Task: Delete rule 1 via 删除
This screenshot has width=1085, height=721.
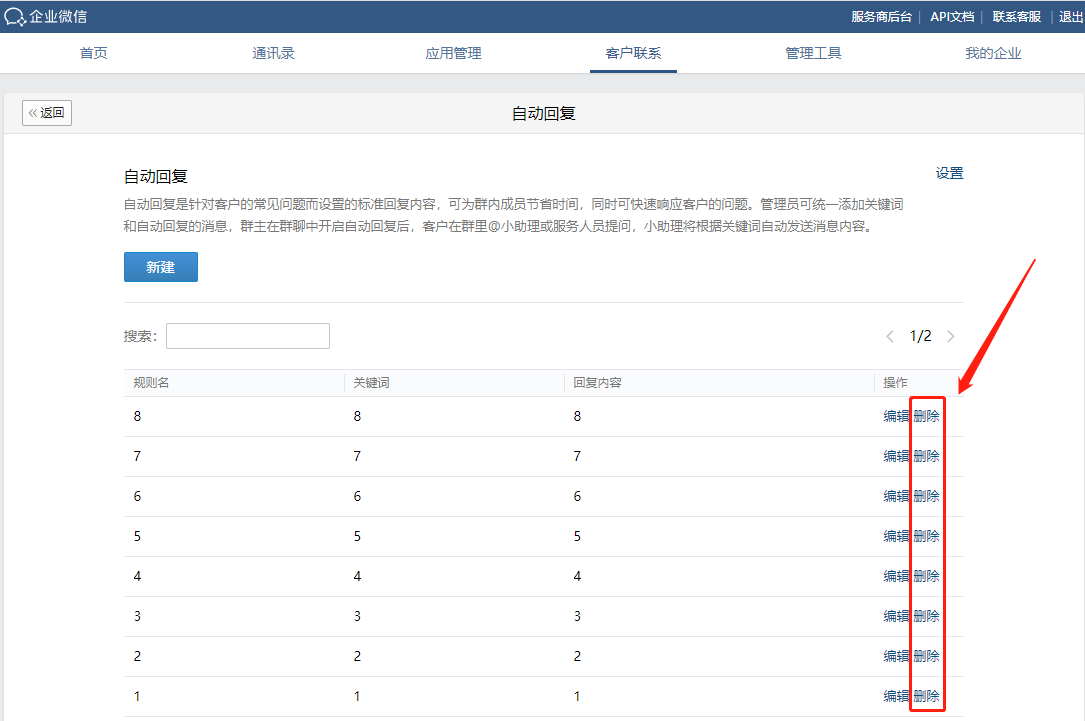Action: tap(927, 696)
